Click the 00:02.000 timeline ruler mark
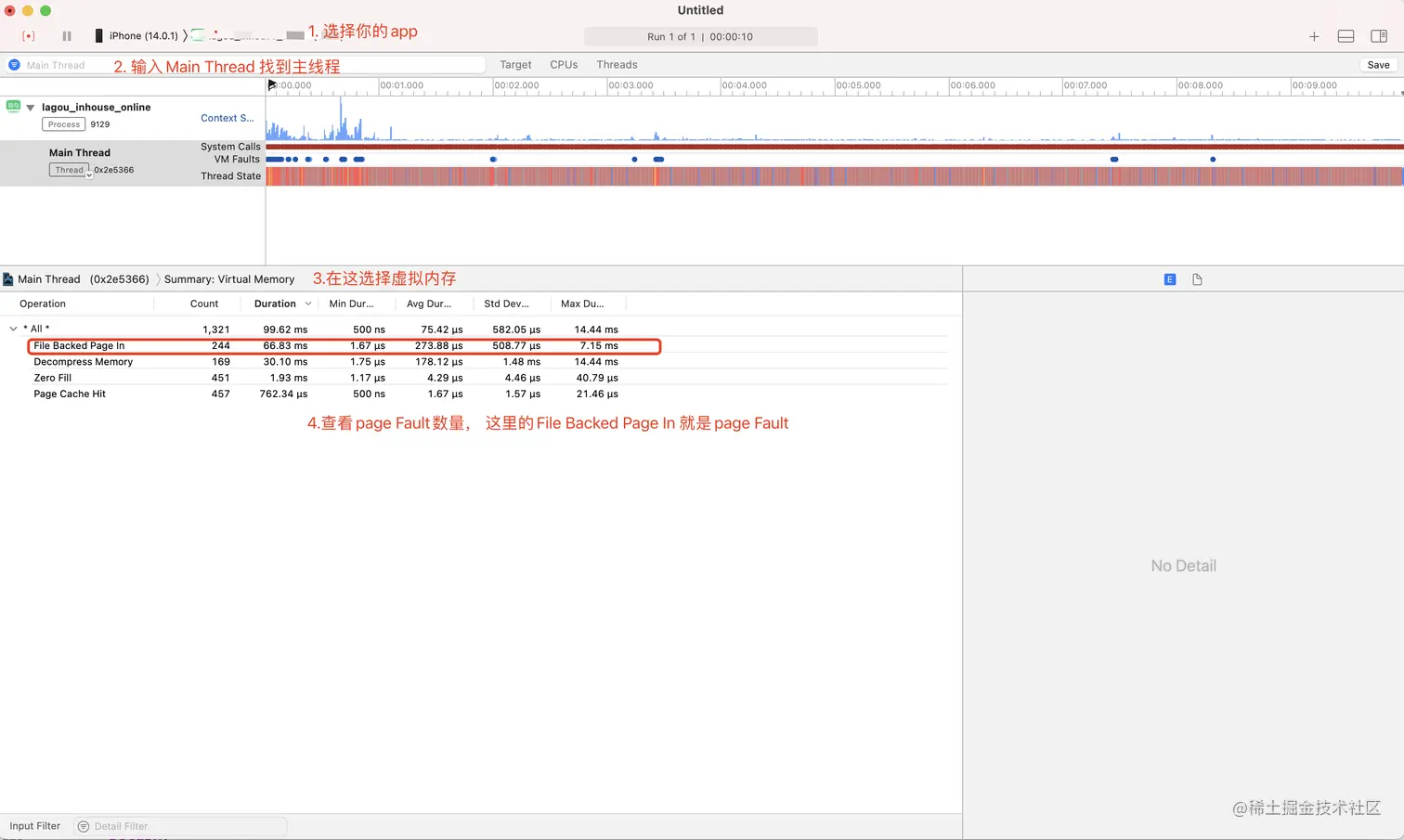This screenshot has height=840, width=1404. point(516,85)
